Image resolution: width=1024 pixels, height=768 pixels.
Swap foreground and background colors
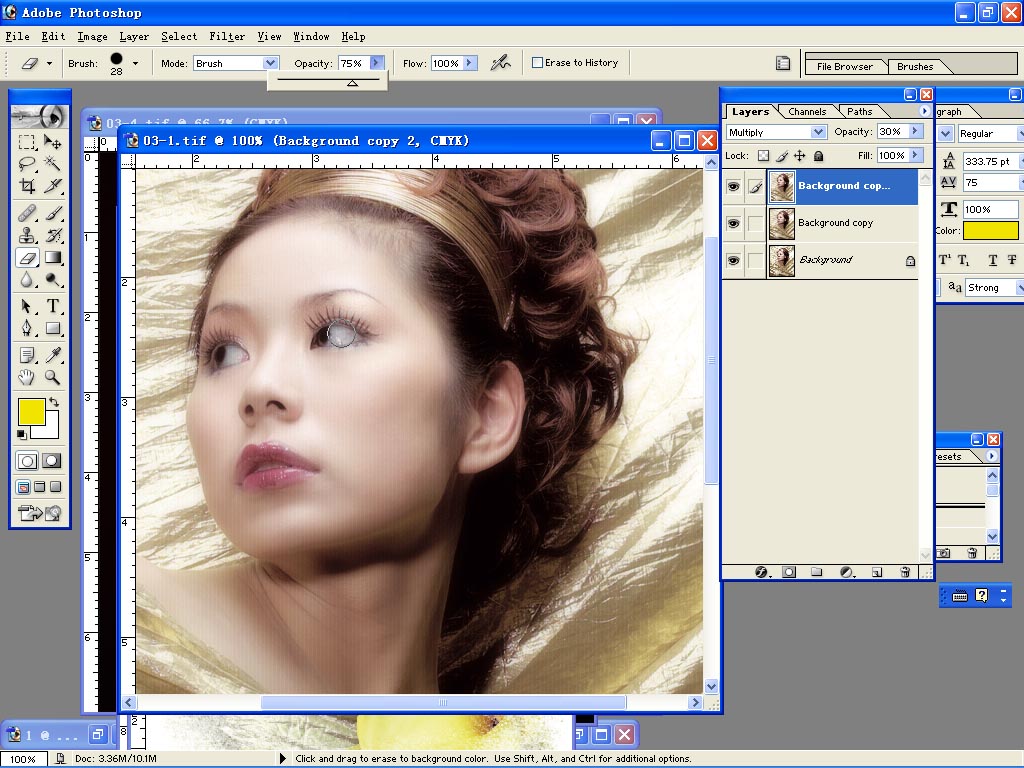click(x=54, y=402)
